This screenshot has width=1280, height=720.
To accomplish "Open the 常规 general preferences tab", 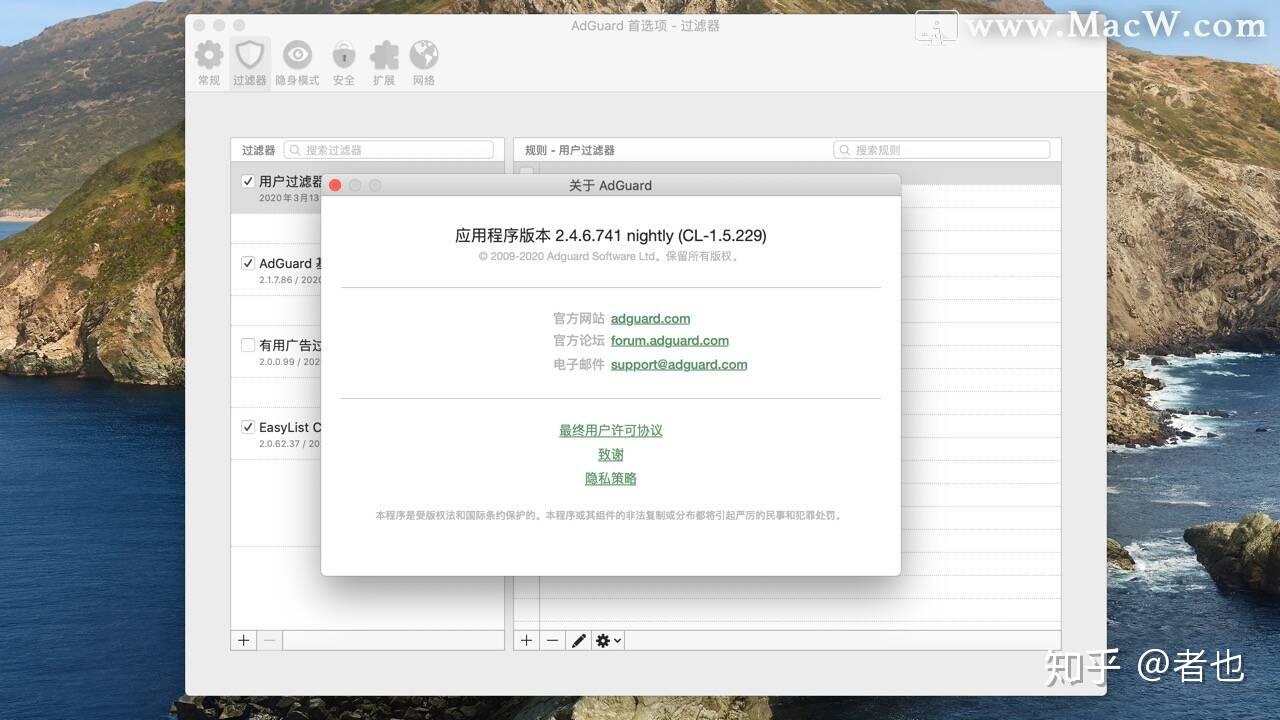I will [x=209, y=64].
